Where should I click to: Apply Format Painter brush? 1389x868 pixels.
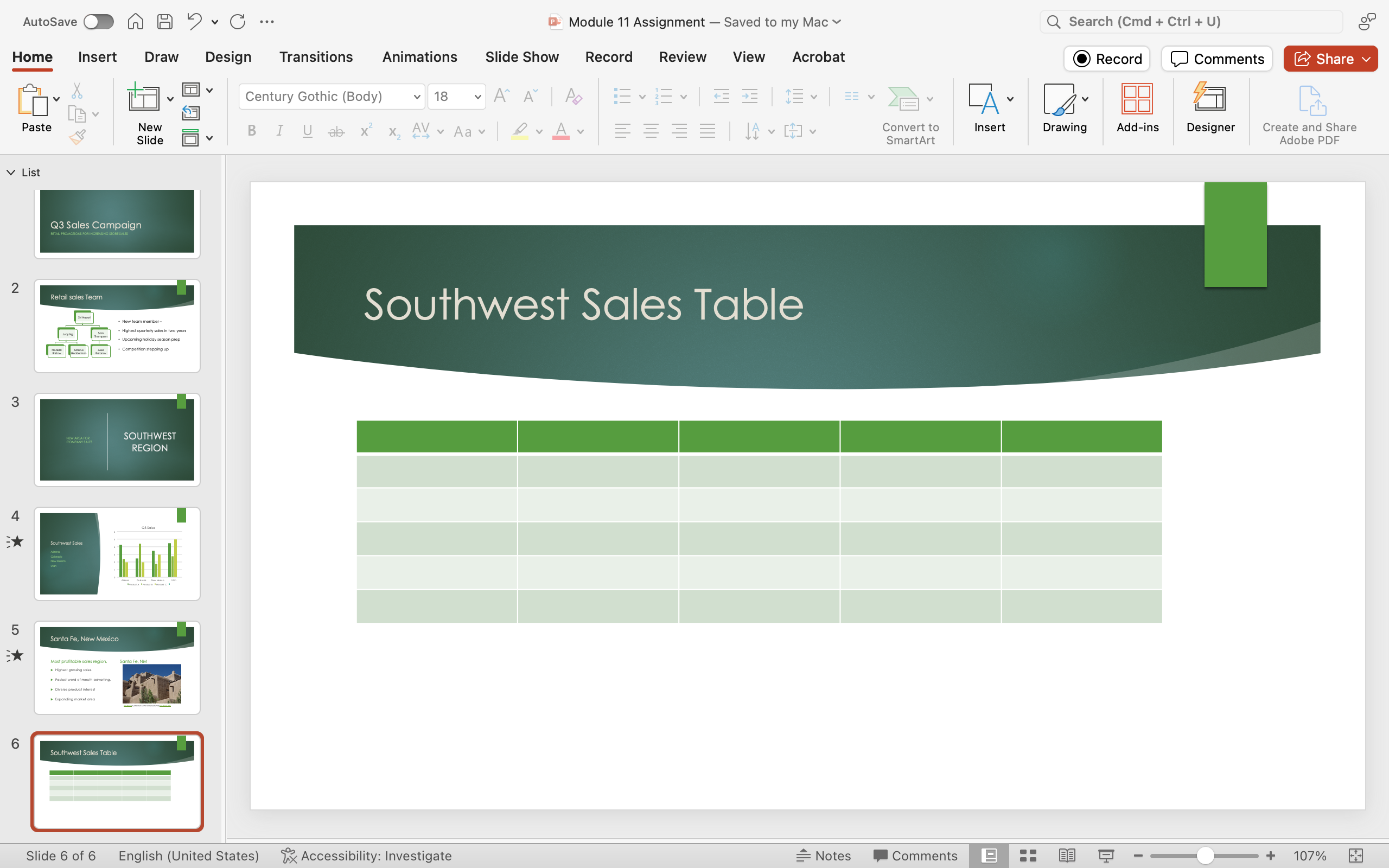(77, 137)
